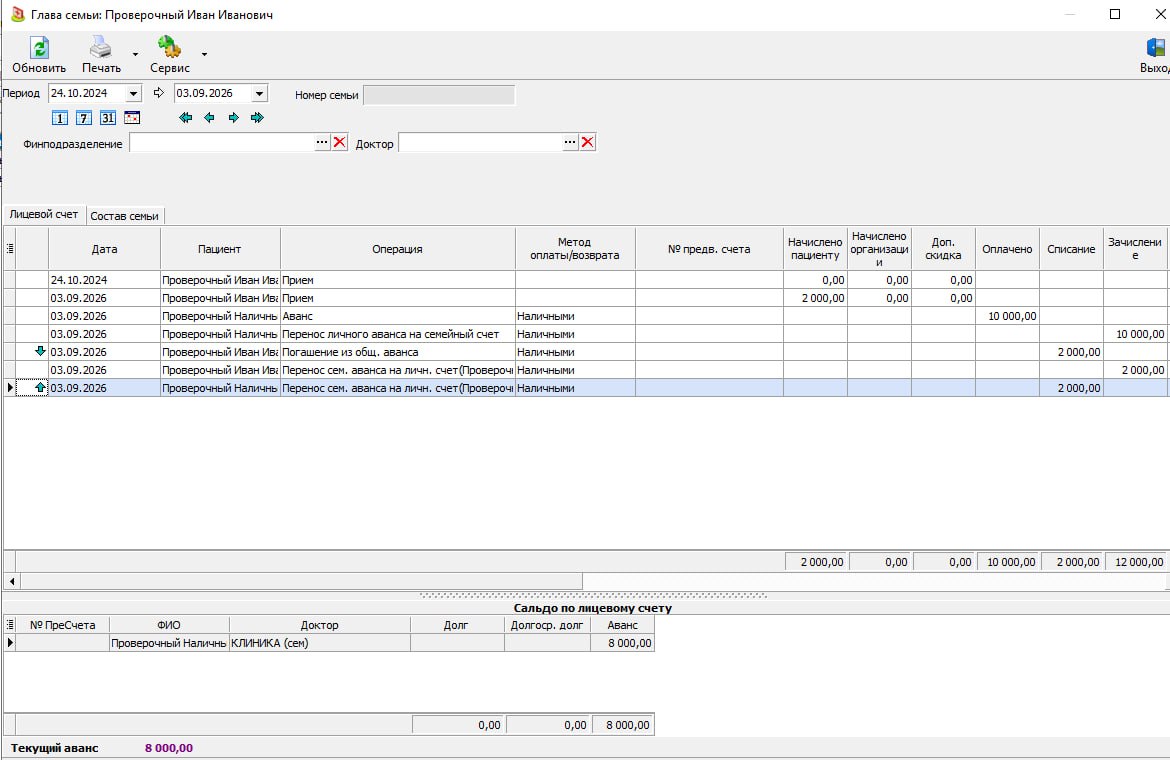Screen dimensions: 1170x760
Task: Jump to first period double-left arrow
Action: [186, 118]
